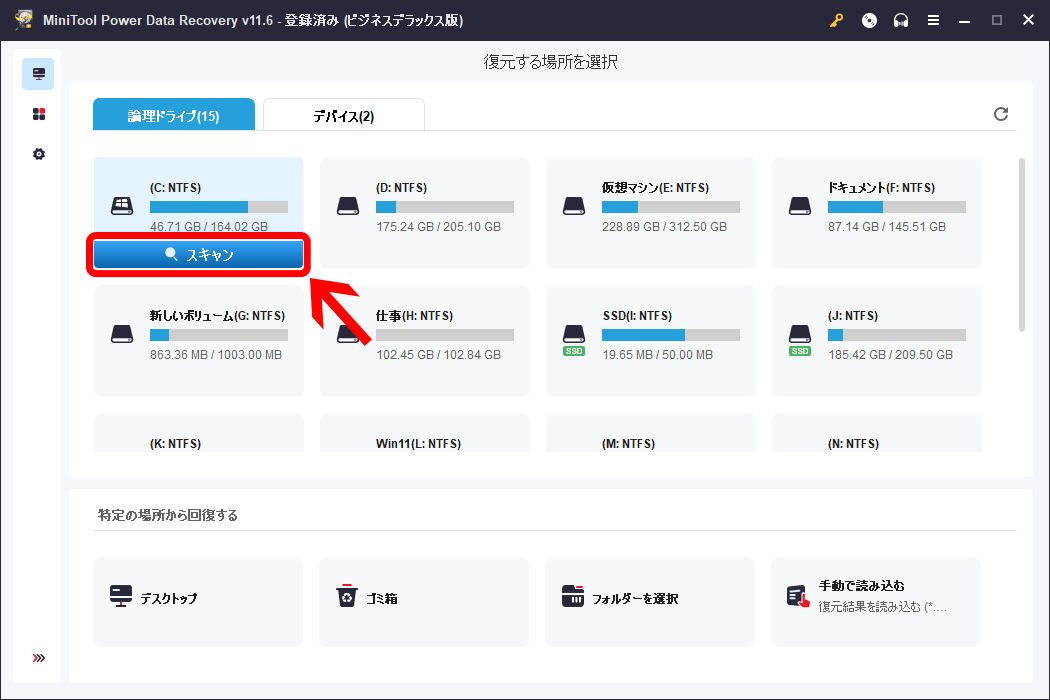
Task: Click the Desktop icon in デスクトップ card
Action: click(121, 595)
